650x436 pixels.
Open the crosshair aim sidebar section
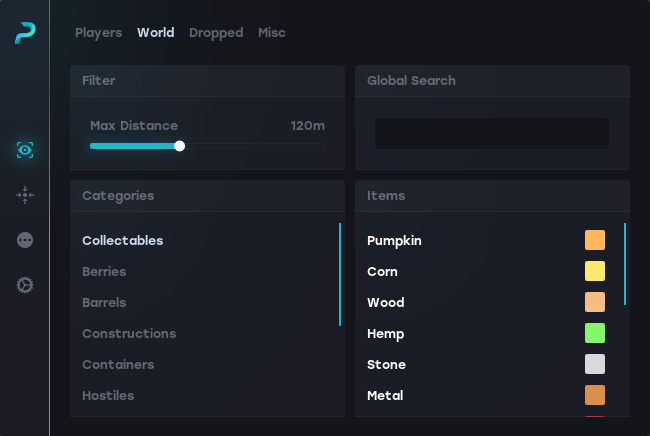tap(25, 195)
